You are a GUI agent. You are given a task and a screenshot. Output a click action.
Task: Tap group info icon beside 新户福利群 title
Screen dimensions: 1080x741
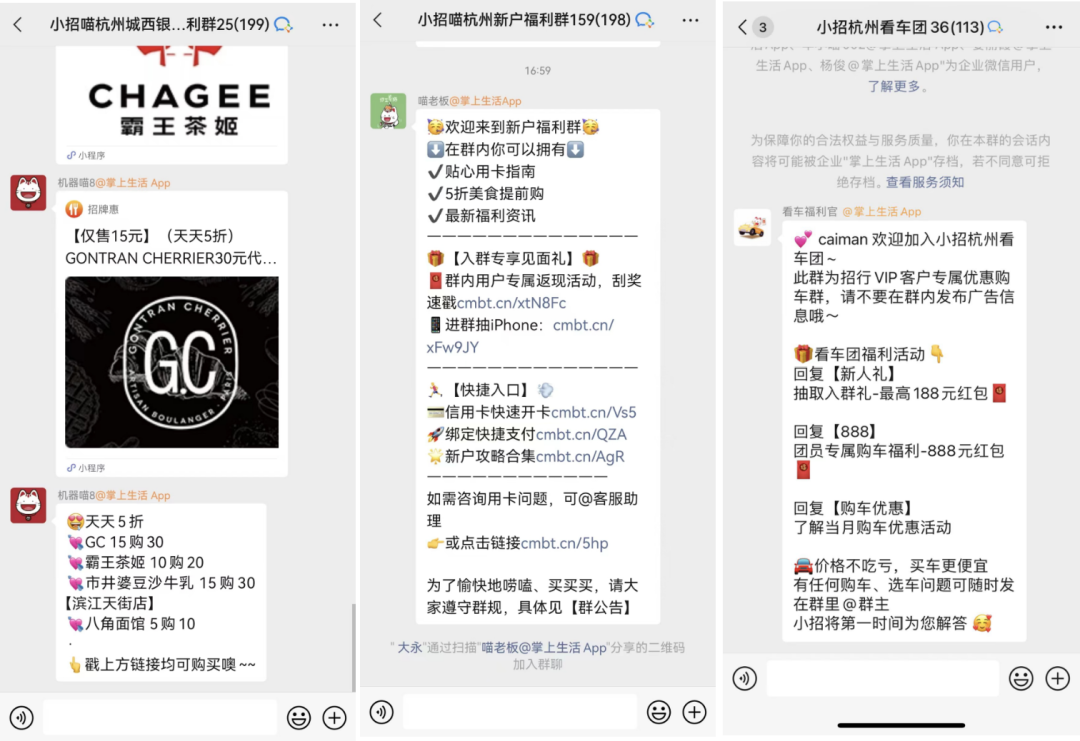pos(644,20)
